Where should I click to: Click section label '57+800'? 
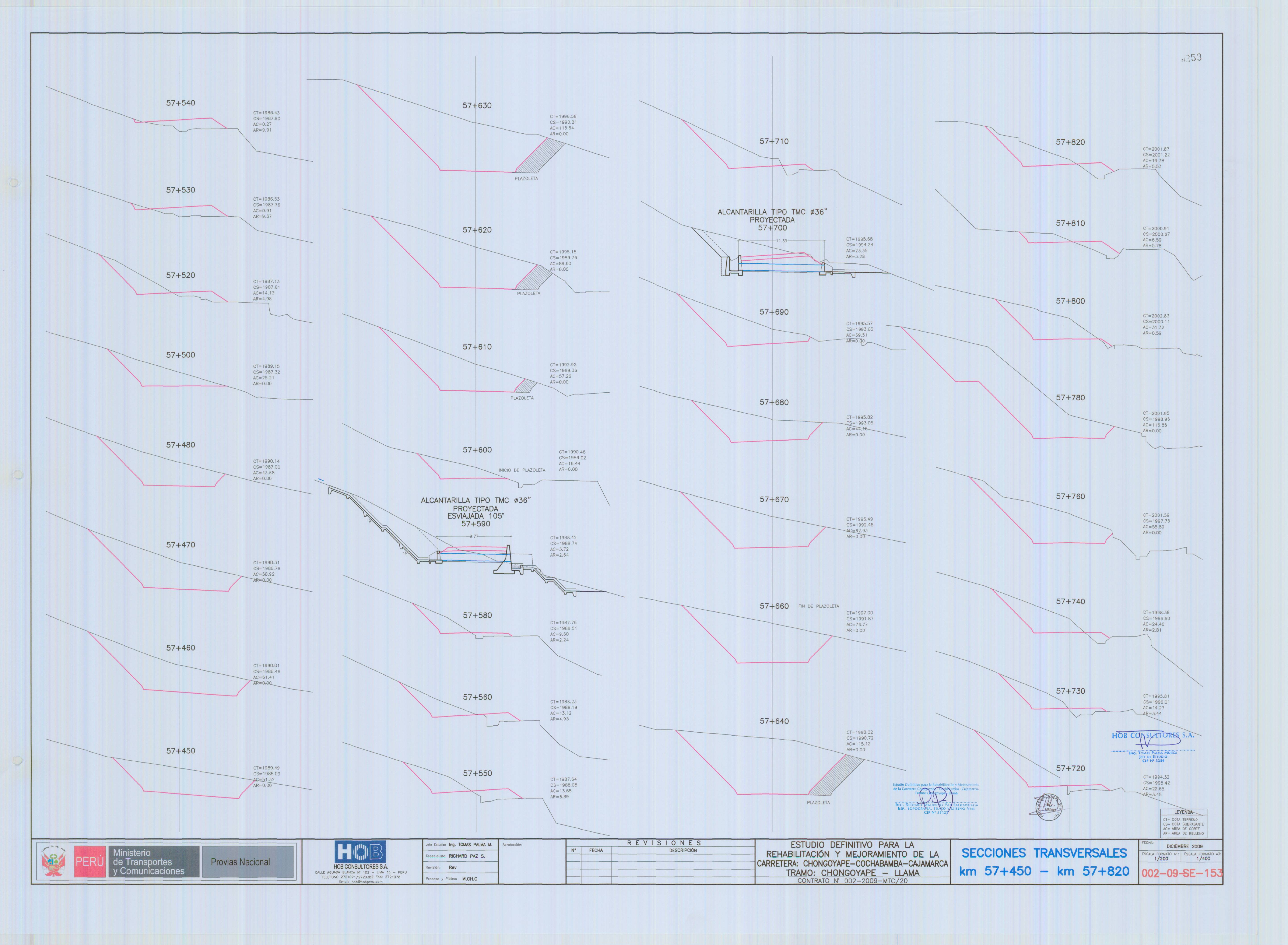click(x=1071, y=301)
